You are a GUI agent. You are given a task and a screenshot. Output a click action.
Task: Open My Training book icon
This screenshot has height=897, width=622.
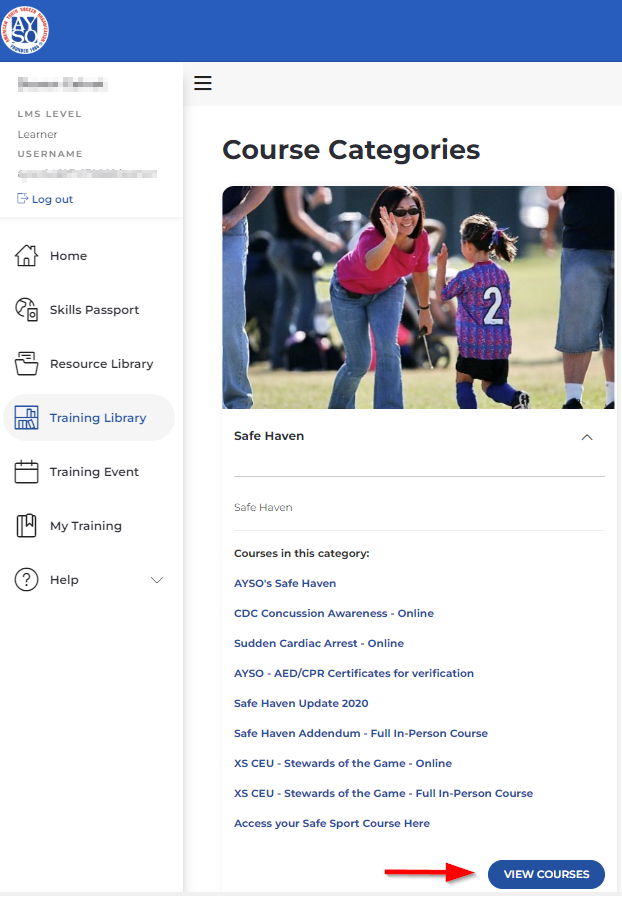[x=26, y=526]
